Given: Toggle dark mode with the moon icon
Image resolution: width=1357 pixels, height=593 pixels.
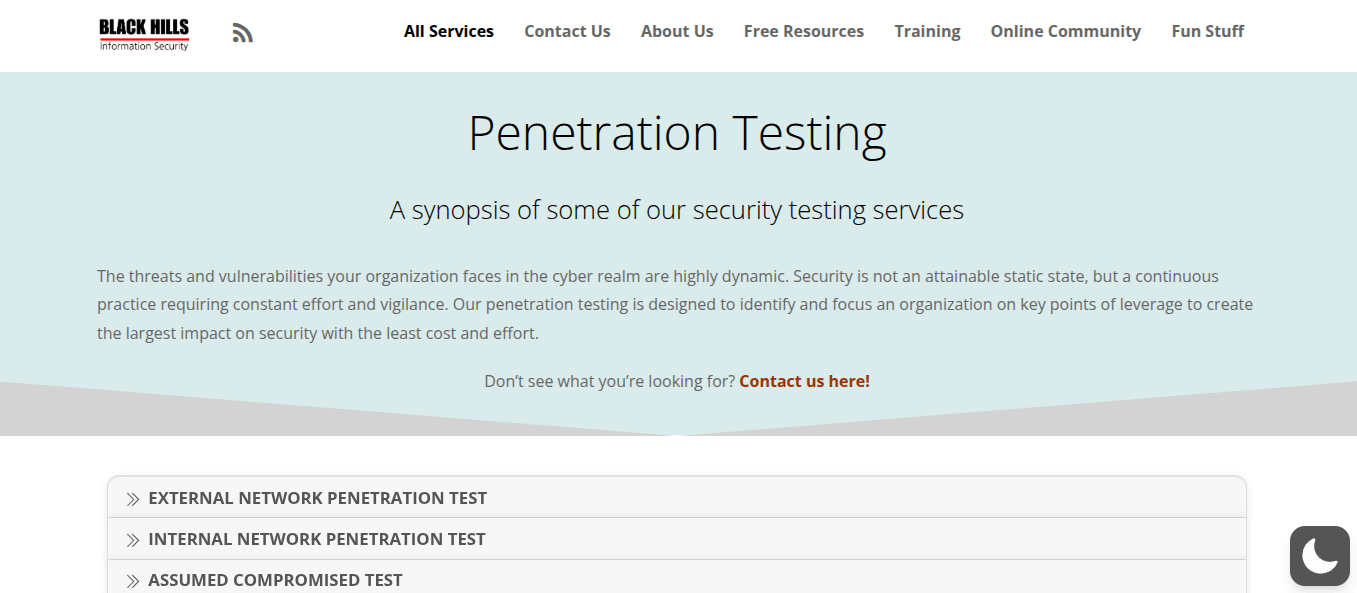Looking at the screenshot, I should point(1320,555).
